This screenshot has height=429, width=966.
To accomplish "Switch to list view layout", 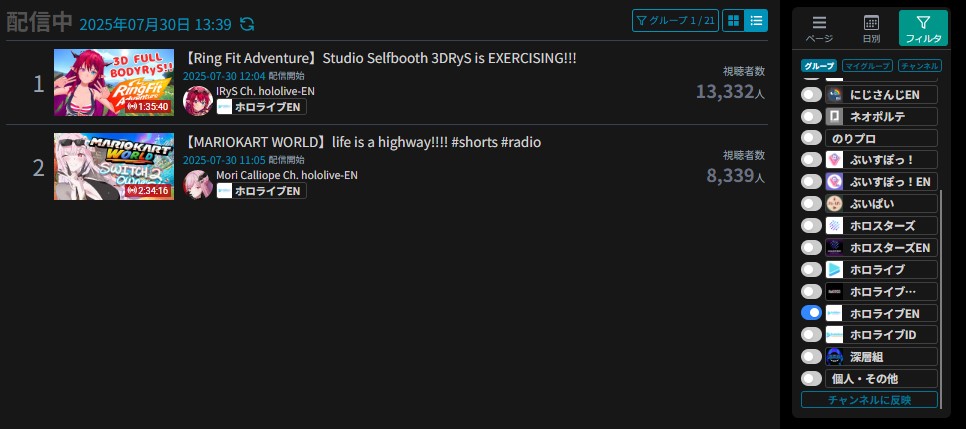I will click(x=757, y=20).
